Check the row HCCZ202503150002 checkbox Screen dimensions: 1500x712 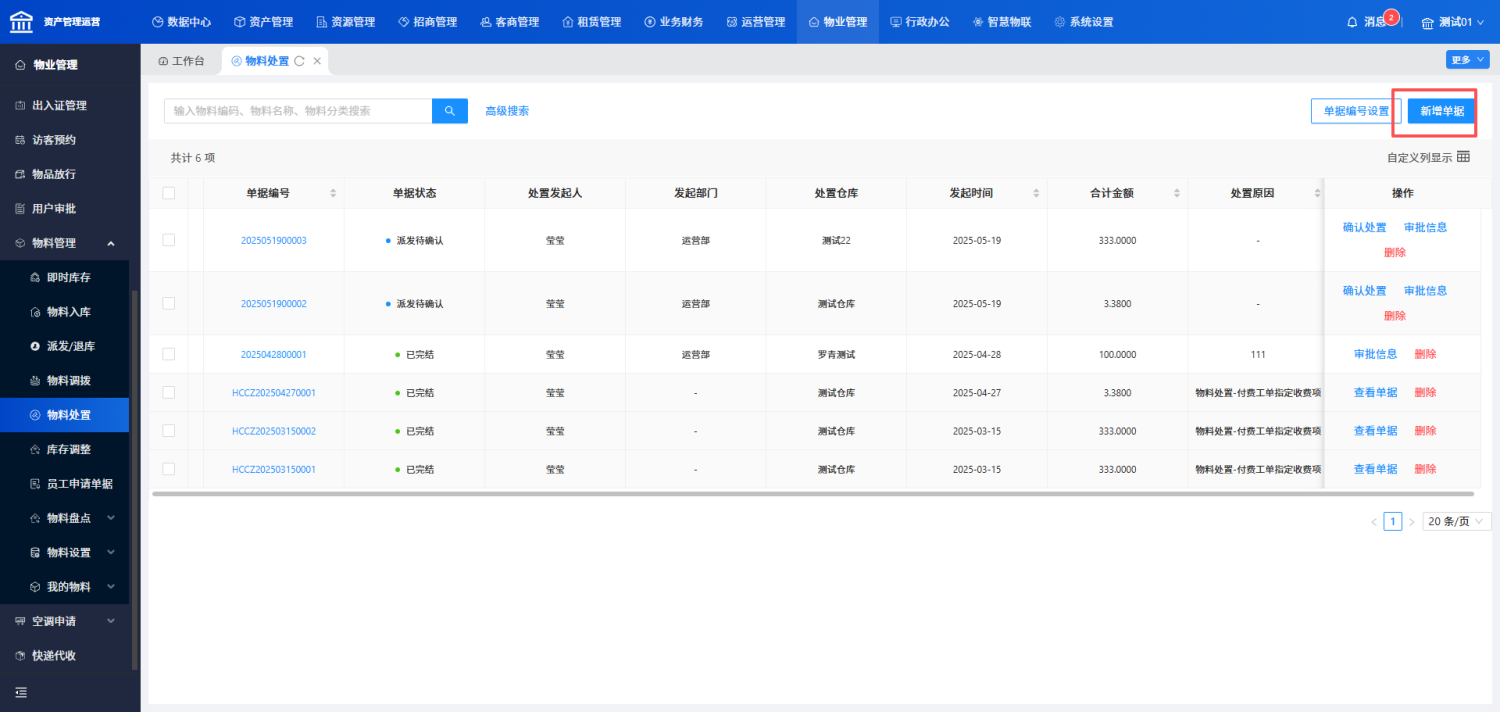(169, 431)
